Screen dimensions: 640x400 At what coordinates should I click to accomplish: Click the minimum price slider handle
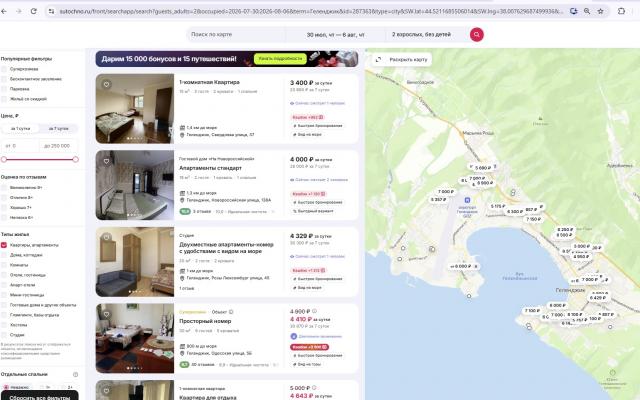click(4, 160)
